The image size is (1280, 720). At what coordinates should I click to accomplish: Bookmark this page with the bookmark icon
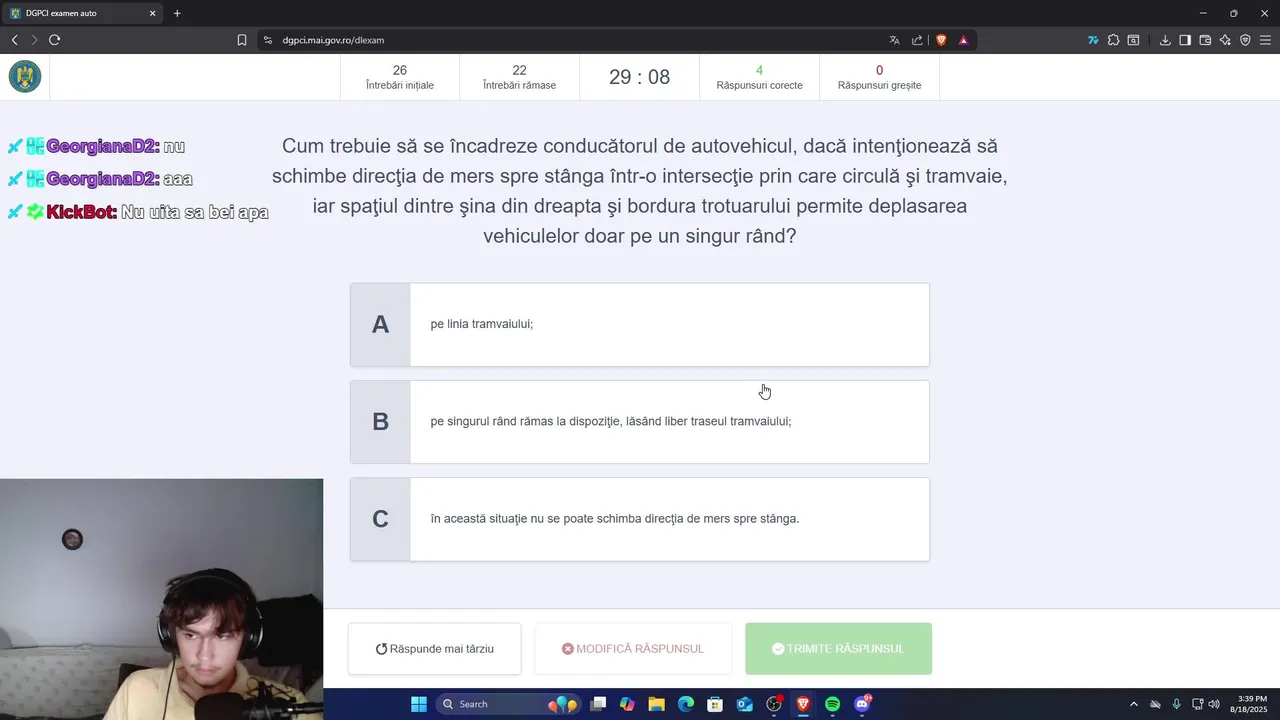pyautogui.click(x=242, y=40)
